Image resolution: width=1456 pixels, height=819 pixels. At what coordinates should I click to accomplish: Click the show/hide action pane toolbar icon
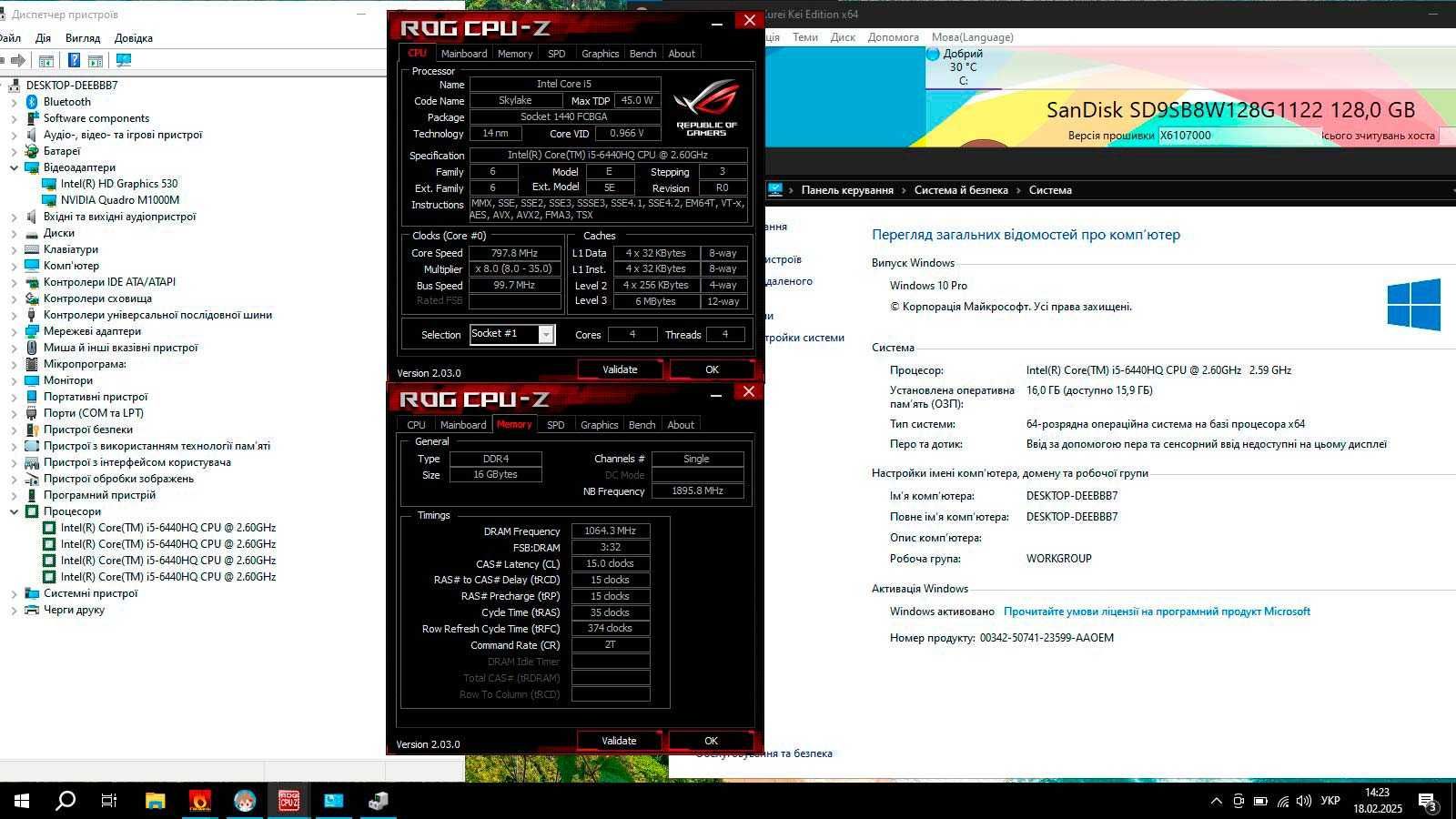click(95, 60)
